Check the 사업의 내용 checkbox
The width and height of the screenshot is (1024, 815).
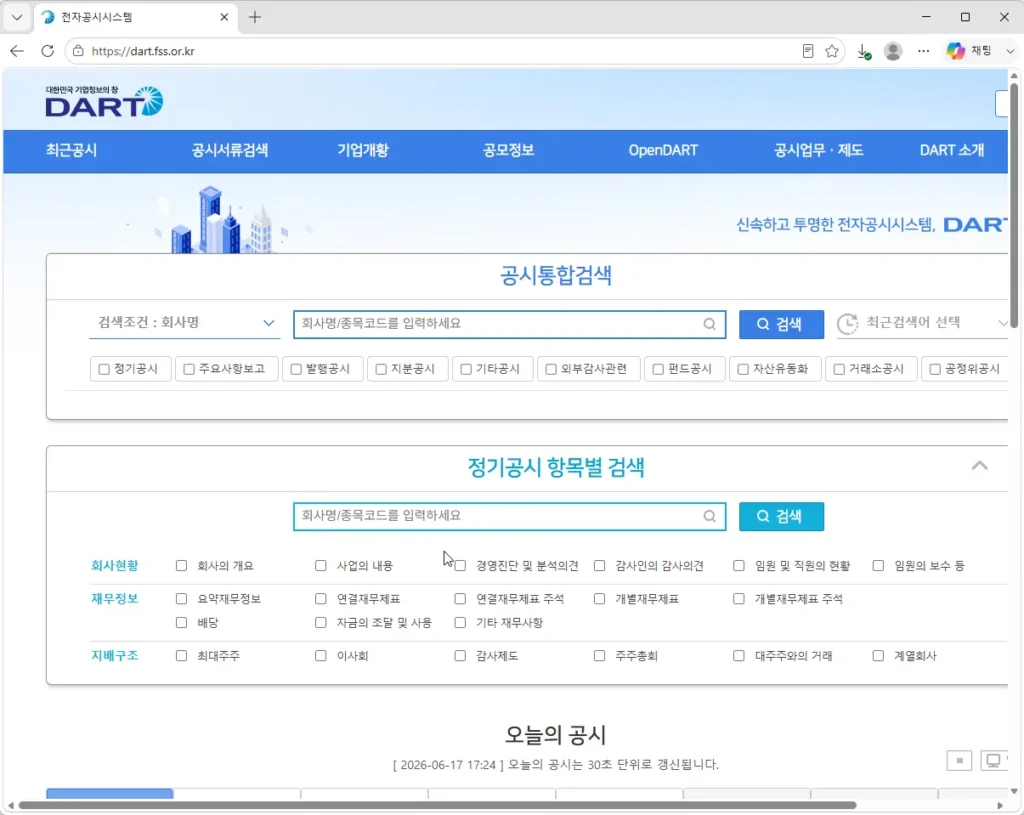[321, 566]
